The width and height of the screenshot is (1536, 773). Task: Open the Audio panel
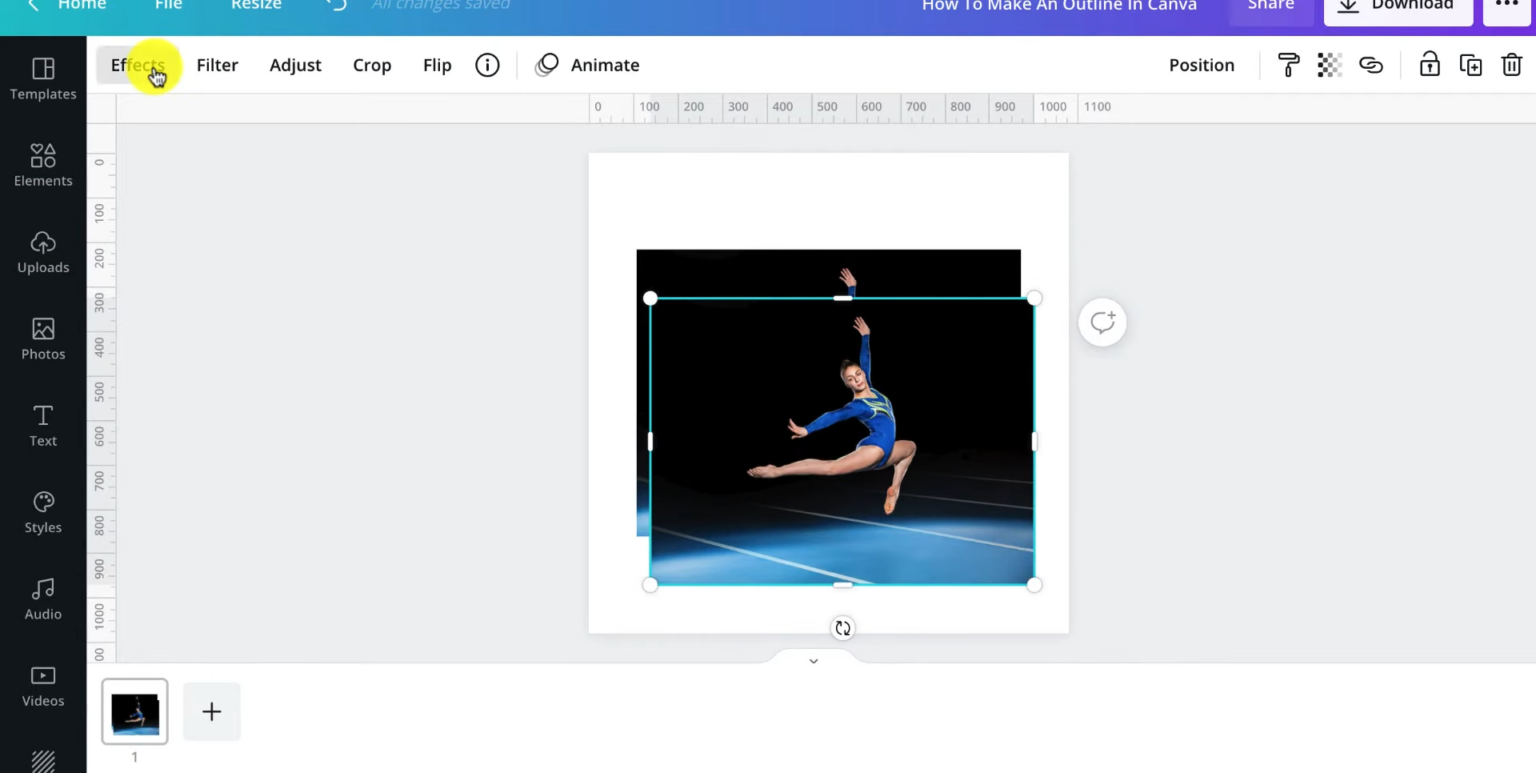pyautogui.click(x=43, y=598)
